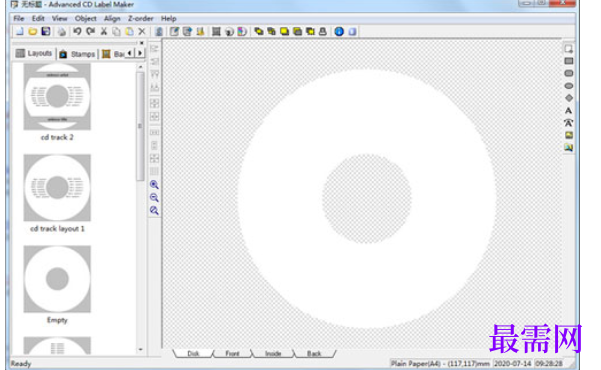Choose the diamond shape tool
Screen dimensions: 601x370
[x=569, y=98]
